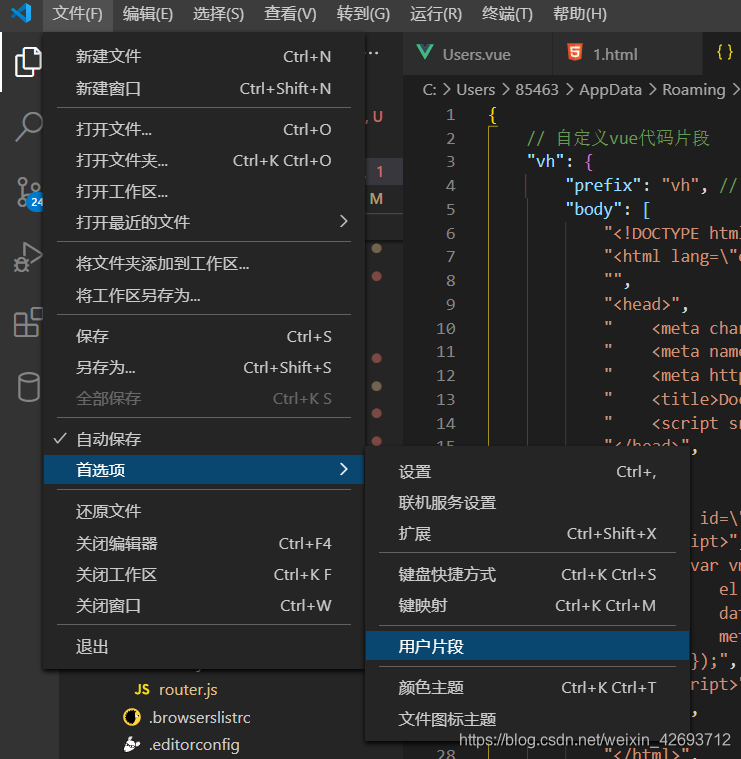741x759 pixels.
Task: Open 设置 in the preferences submenu
Action: [527, 471]
